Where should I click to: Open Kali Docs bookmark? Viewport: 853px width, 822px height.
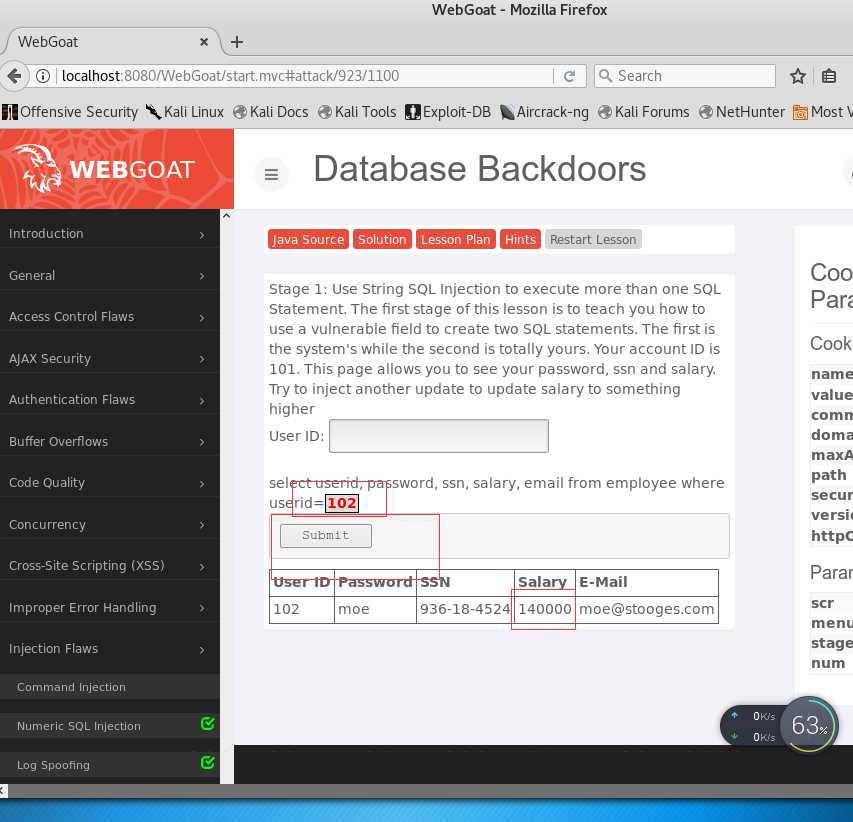[x=271, y=112]
